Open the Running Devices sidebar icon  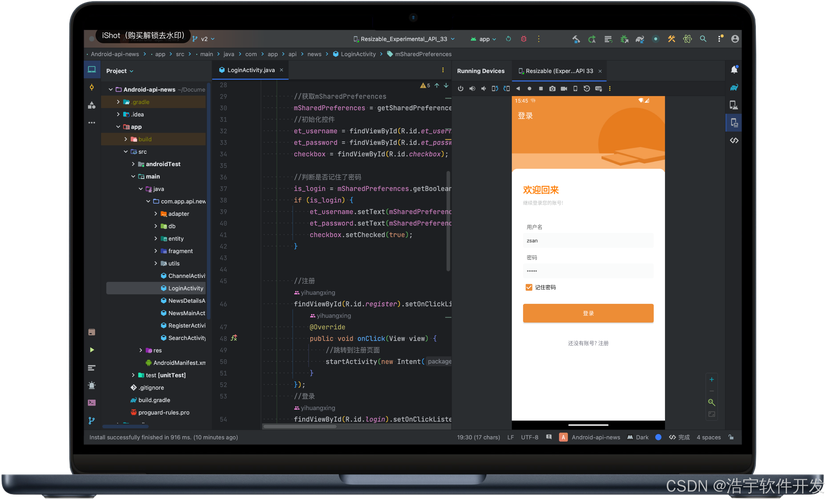[734, 122]
